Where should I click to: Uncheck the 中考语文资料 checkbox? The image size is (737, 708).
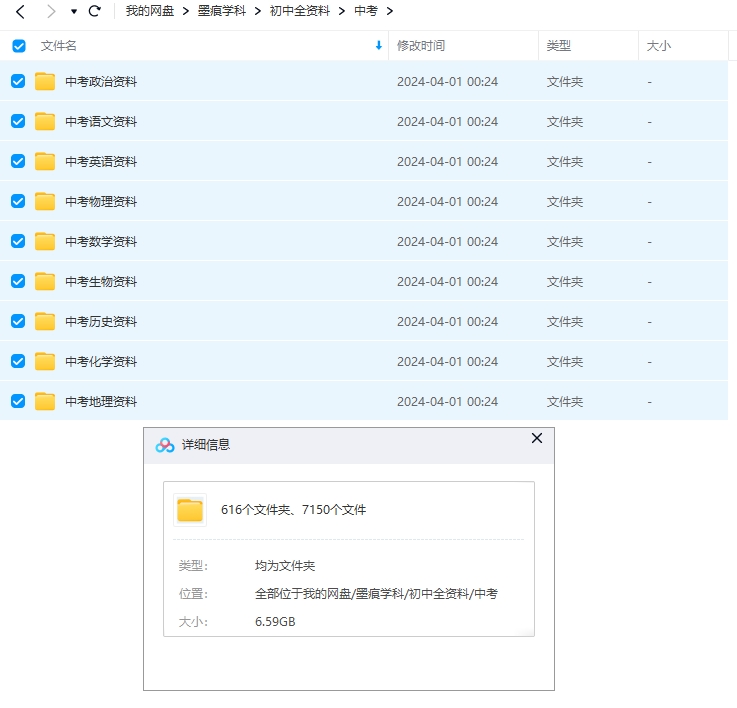[18, 121]
